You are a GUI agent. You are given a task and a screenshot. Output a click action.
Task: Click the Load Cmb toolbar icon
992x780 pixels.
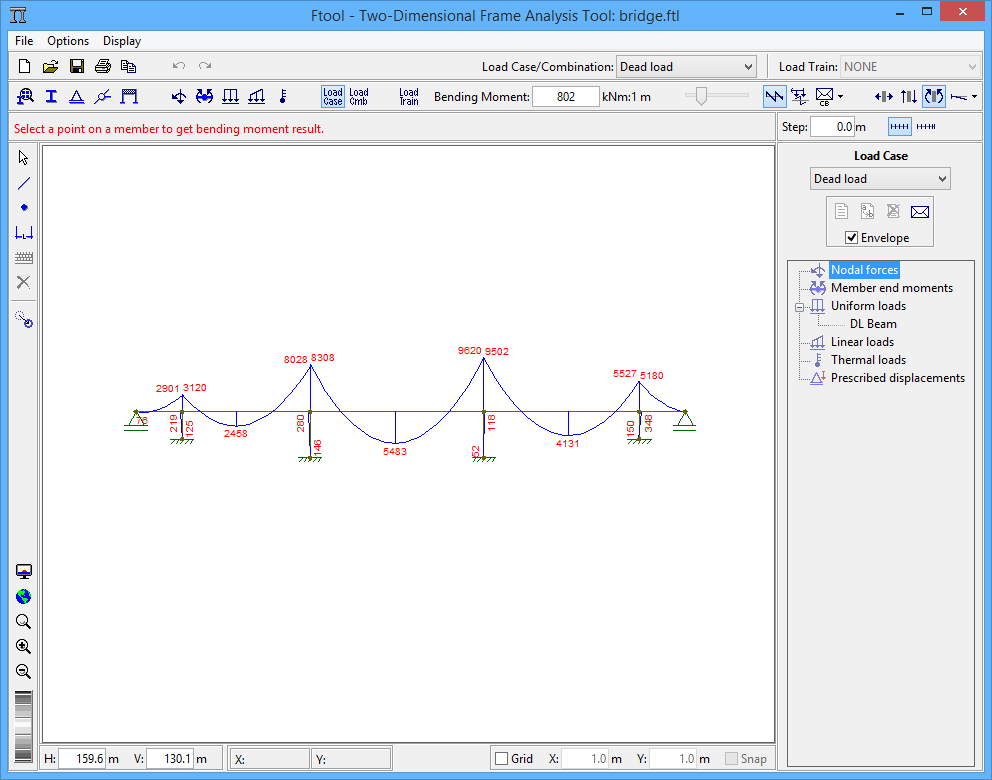(357, 94)
